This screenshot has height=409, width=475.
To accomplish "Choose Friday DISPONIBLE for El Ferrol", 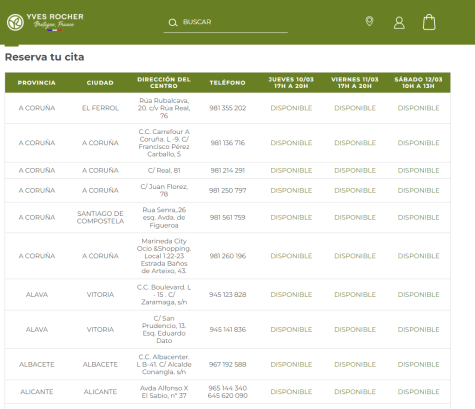I will coord(355,108).
